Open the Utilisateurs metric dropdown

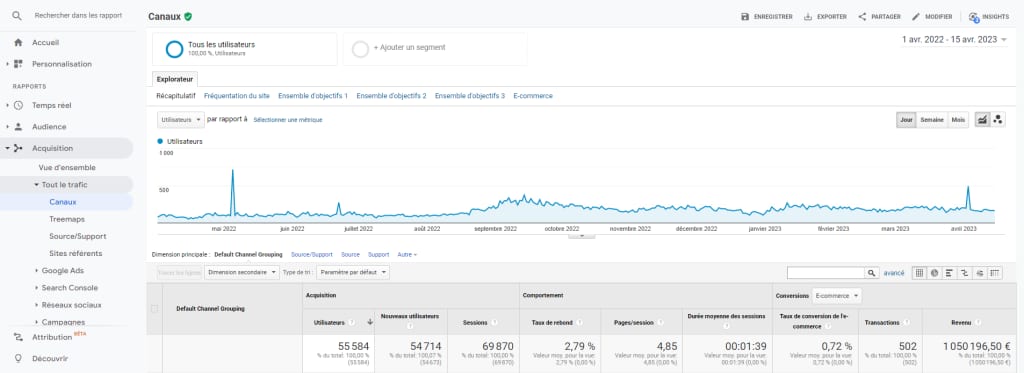181,120
